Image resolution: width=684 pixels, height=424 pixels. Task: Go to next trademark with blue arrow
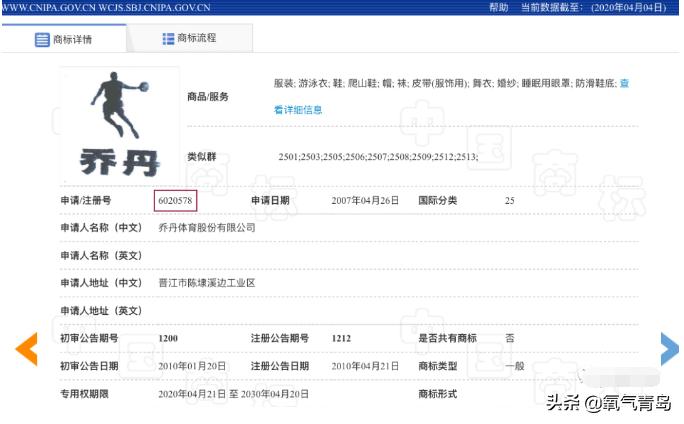(x=670, y=349)
